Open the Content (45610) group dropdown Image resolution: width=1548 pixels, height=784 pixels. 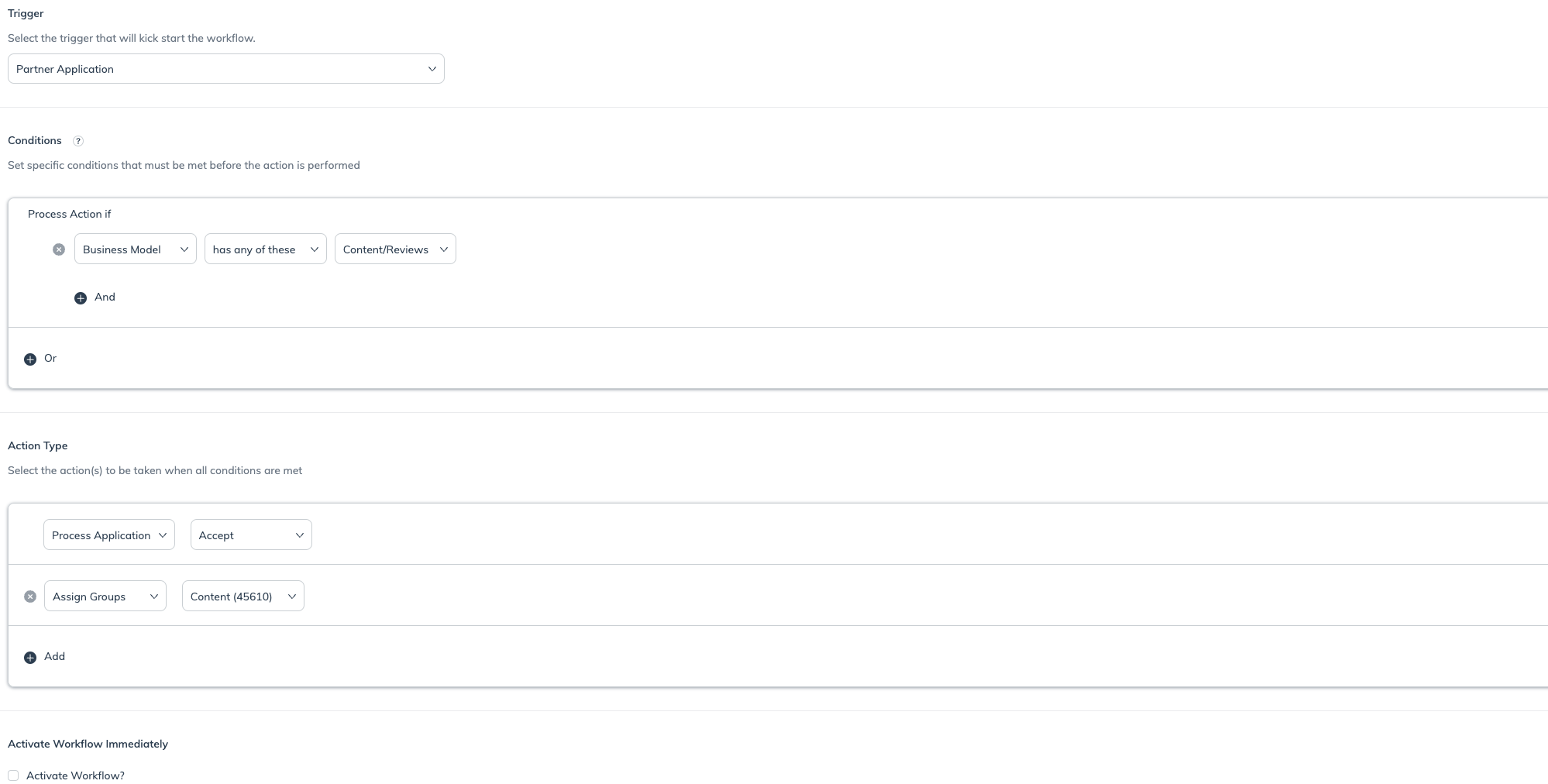pos(243,597)
